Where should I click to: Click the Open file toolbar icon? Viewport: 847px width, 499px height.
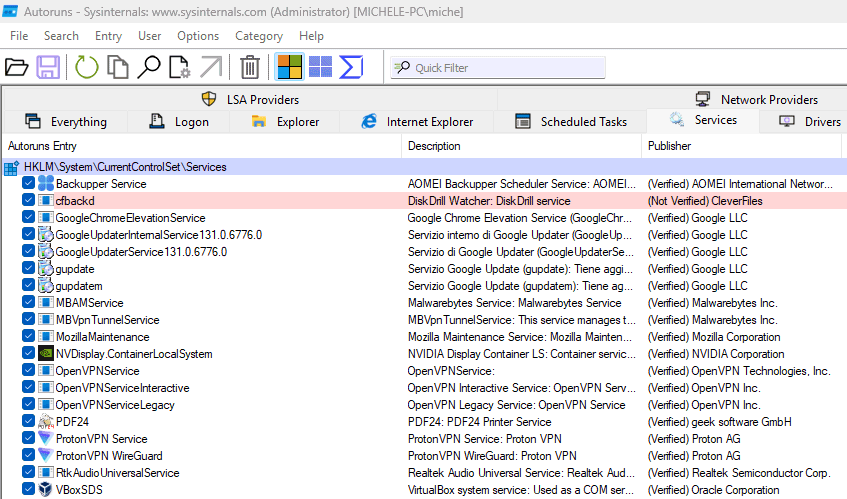[16, 68]
